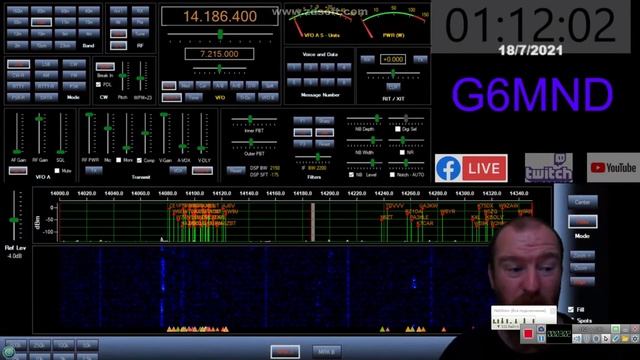The image size is (640, 360).
Task: Enable the NR checkbox
Action: tap(402, 152)
